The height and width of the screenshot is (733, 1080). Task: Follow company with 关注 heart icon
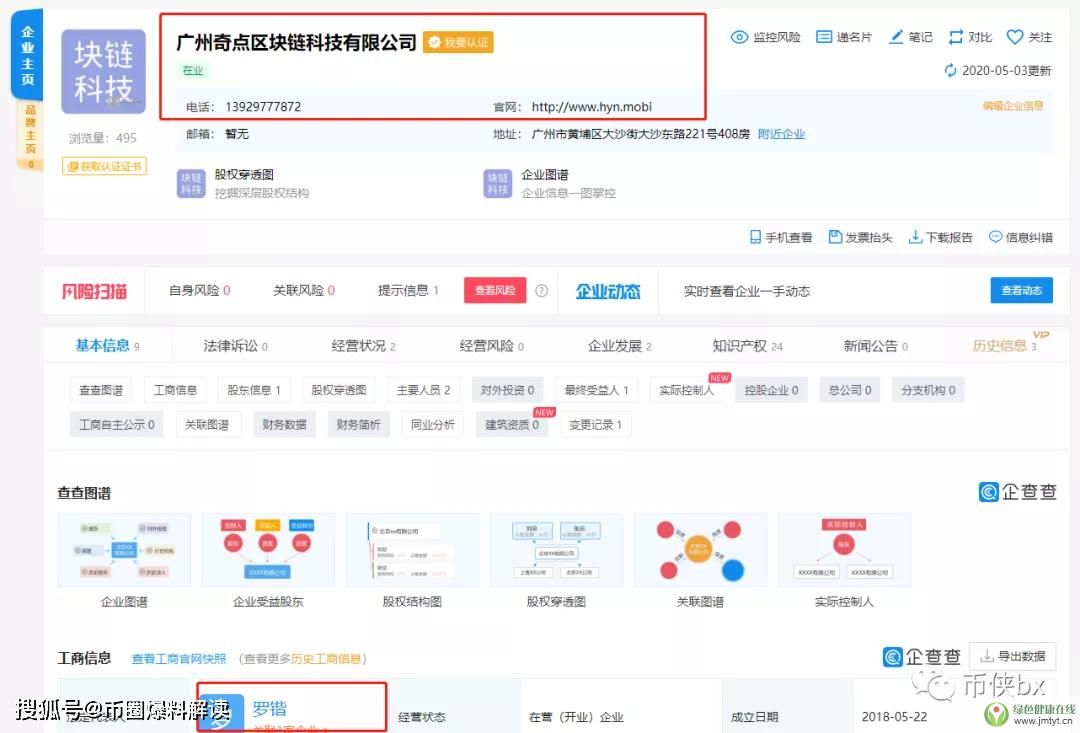click(1015, 37)
